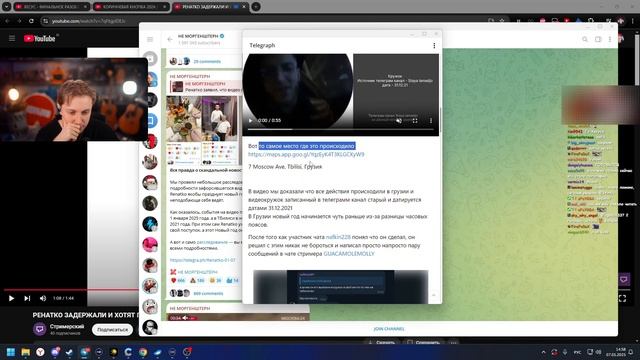
Task: Open Telegram channel three-dot menu
Action: pyautogui.click(x=610, y=39)
